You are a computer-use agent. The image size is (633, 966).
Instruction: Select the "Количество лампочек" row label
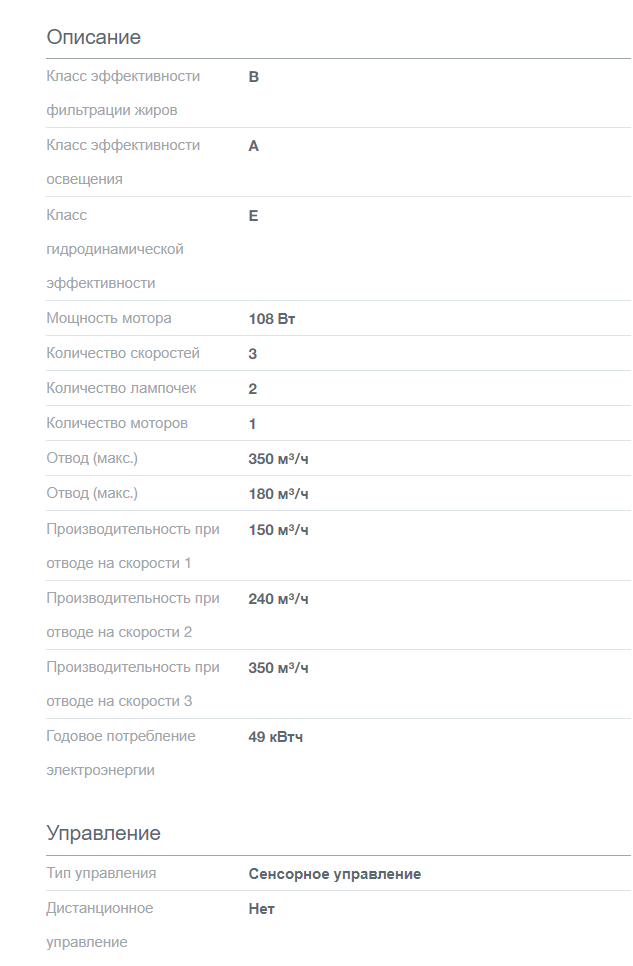121,389
